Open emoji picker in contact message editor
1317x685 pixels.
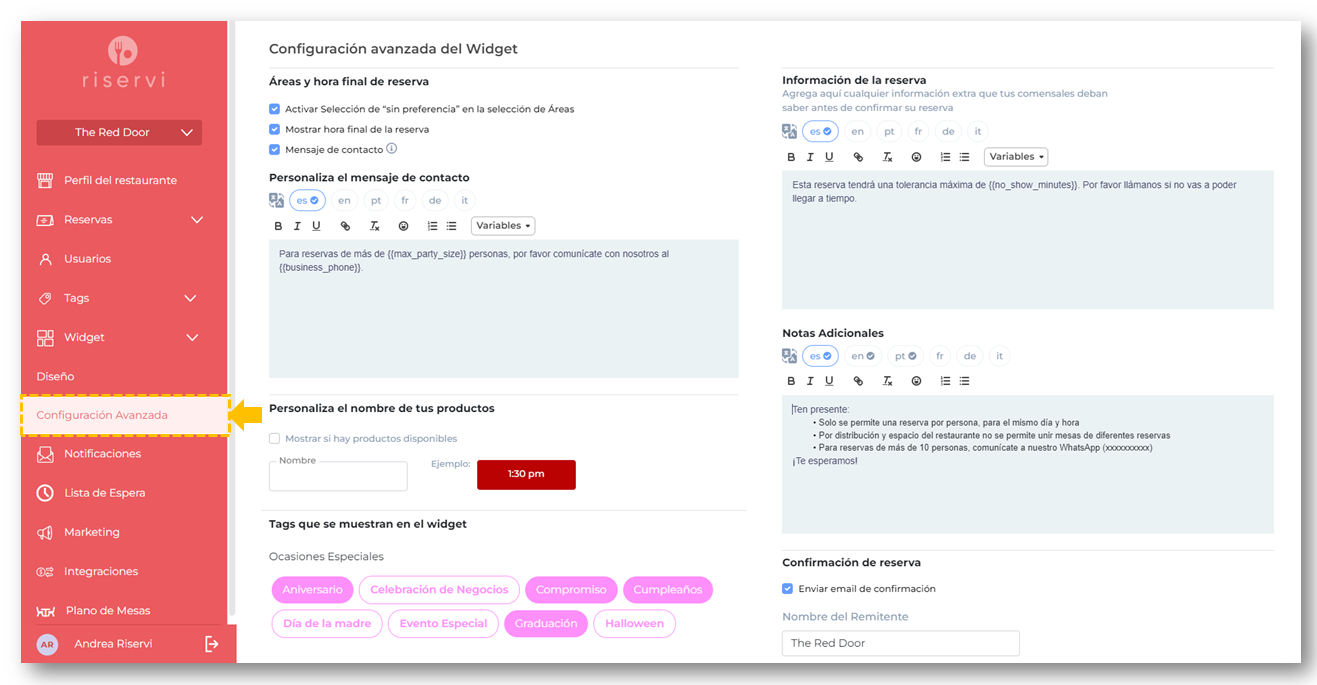click(x=403, y=226)
